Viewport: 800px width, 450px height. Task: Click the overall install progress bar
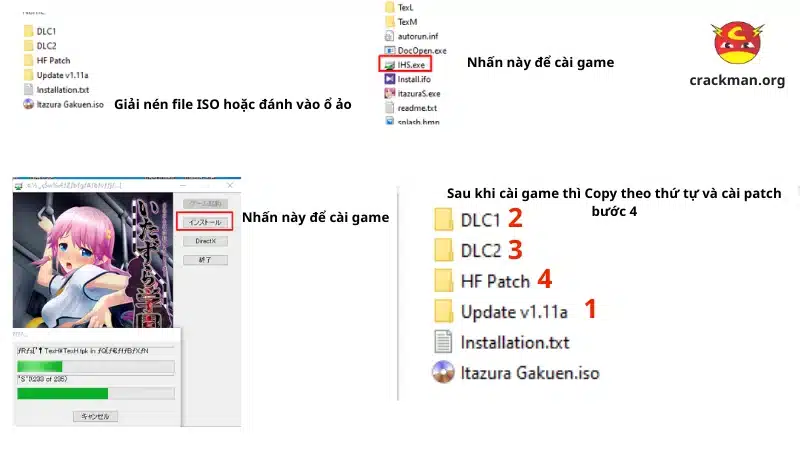(96, 393)
